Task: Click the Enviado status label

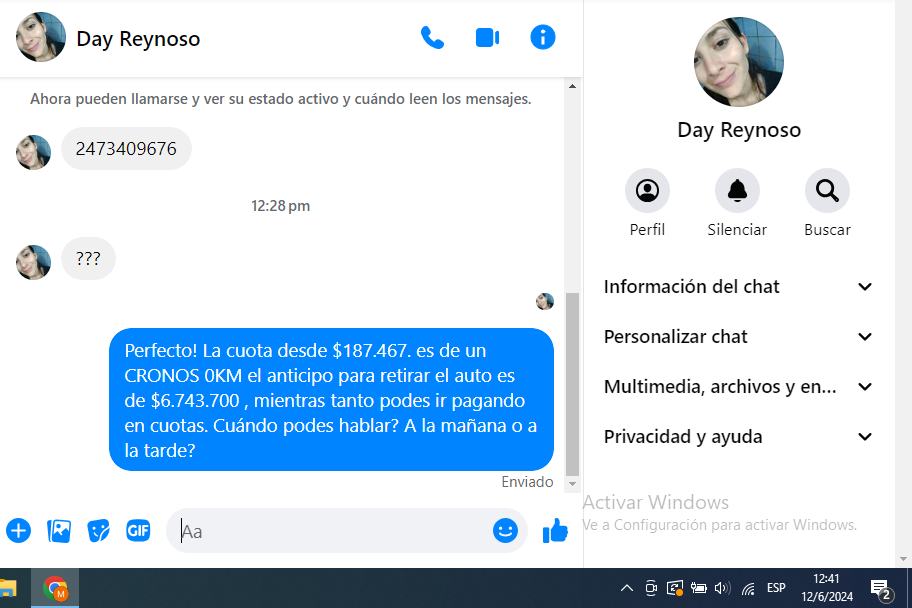Action: [x=527, y=482]
